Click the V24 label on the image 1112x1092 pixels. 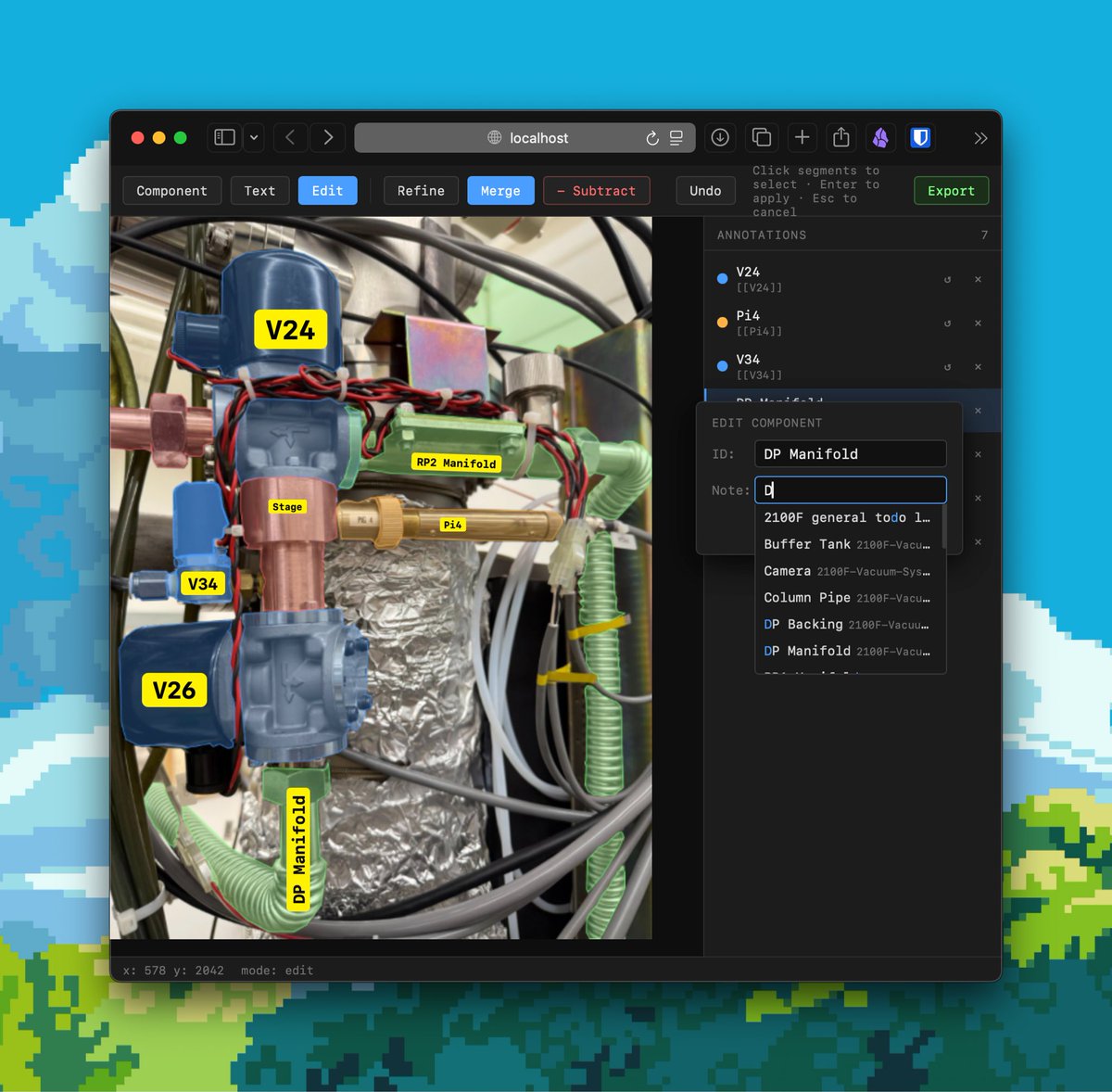(x=290, y=329)
